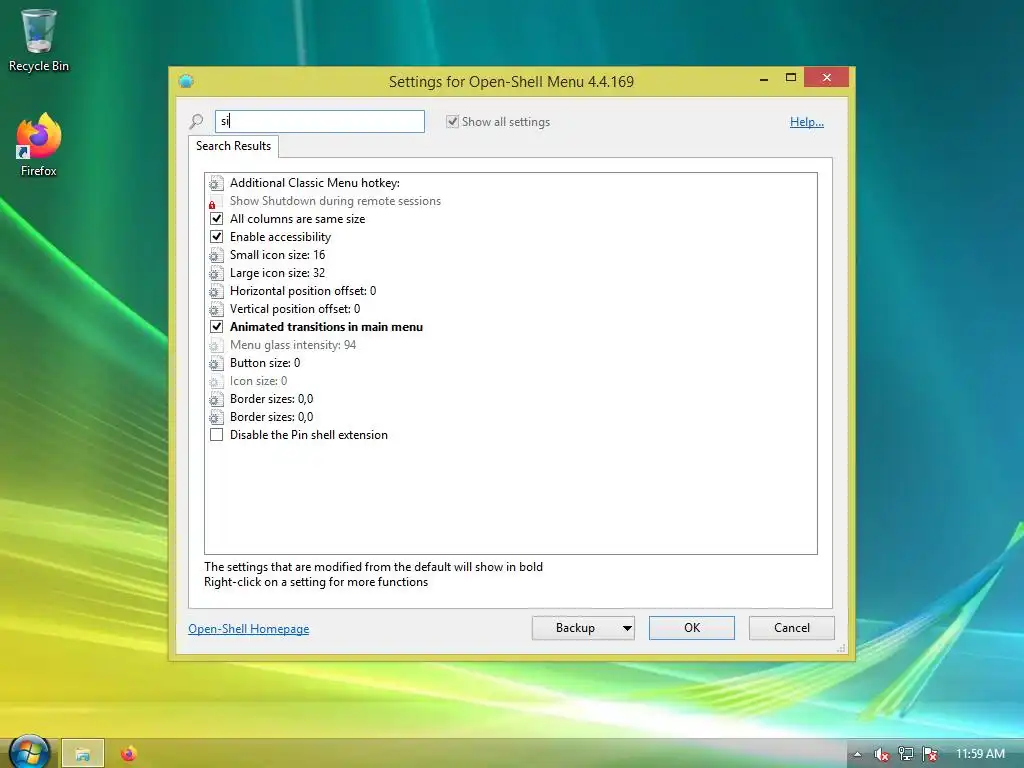Uncheck Animated transitions in main menu
Screen dimensions: 1024x768
click(x=216, y=327)
